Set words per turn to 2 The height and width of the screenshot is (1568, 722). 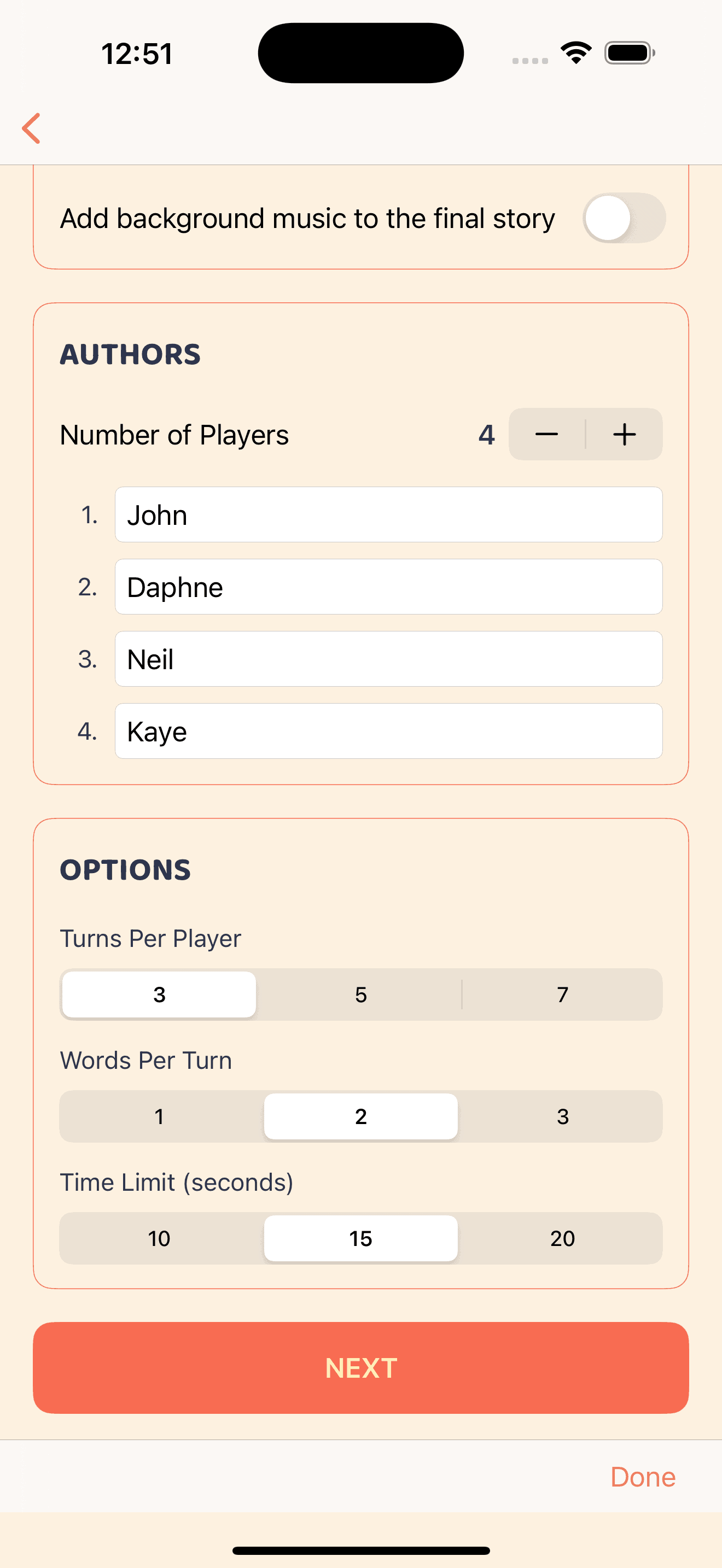tap(361, 1116)
